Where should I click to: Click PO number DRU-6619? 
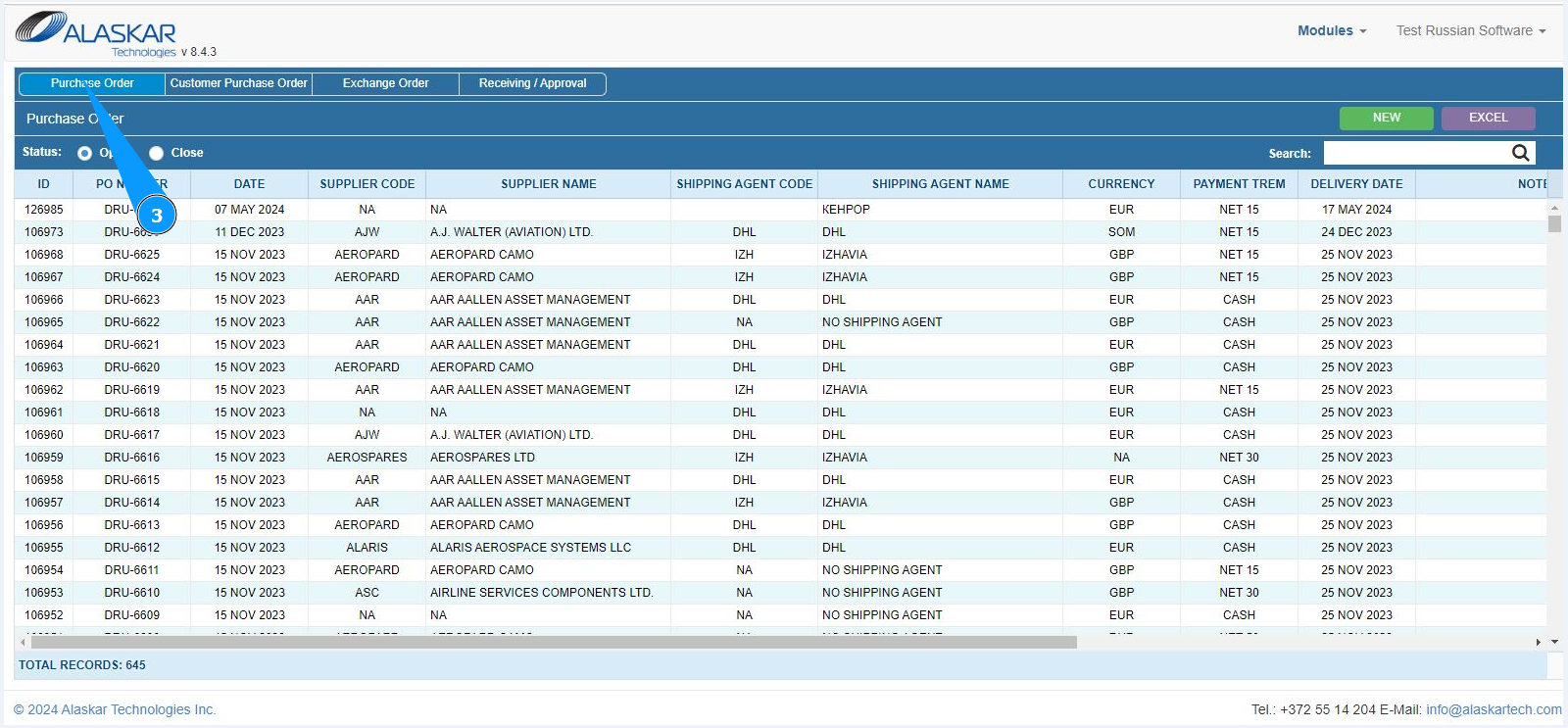[131, 390]
